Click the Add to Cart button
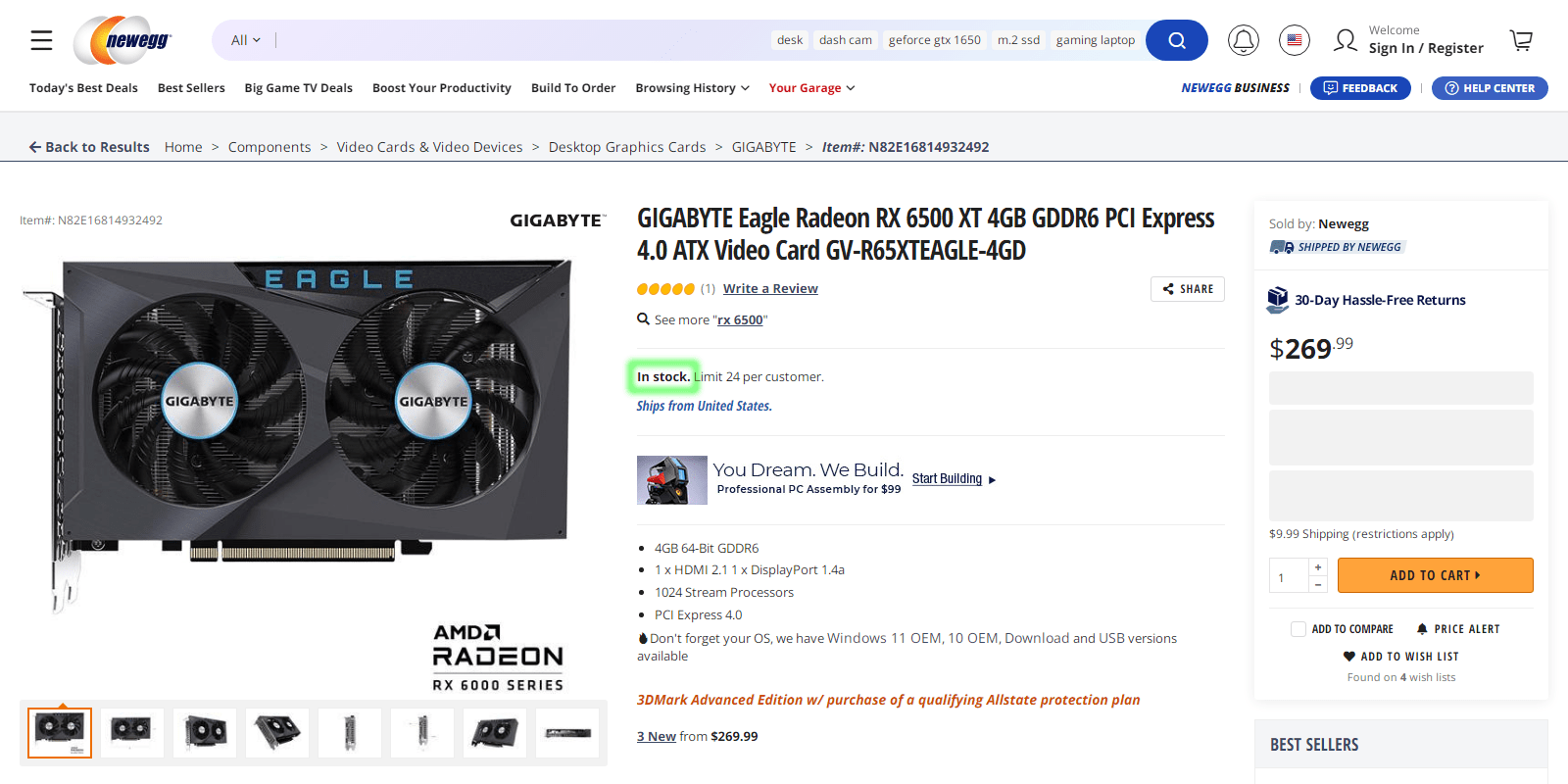1568x784 pixels. click(1435, 575)
